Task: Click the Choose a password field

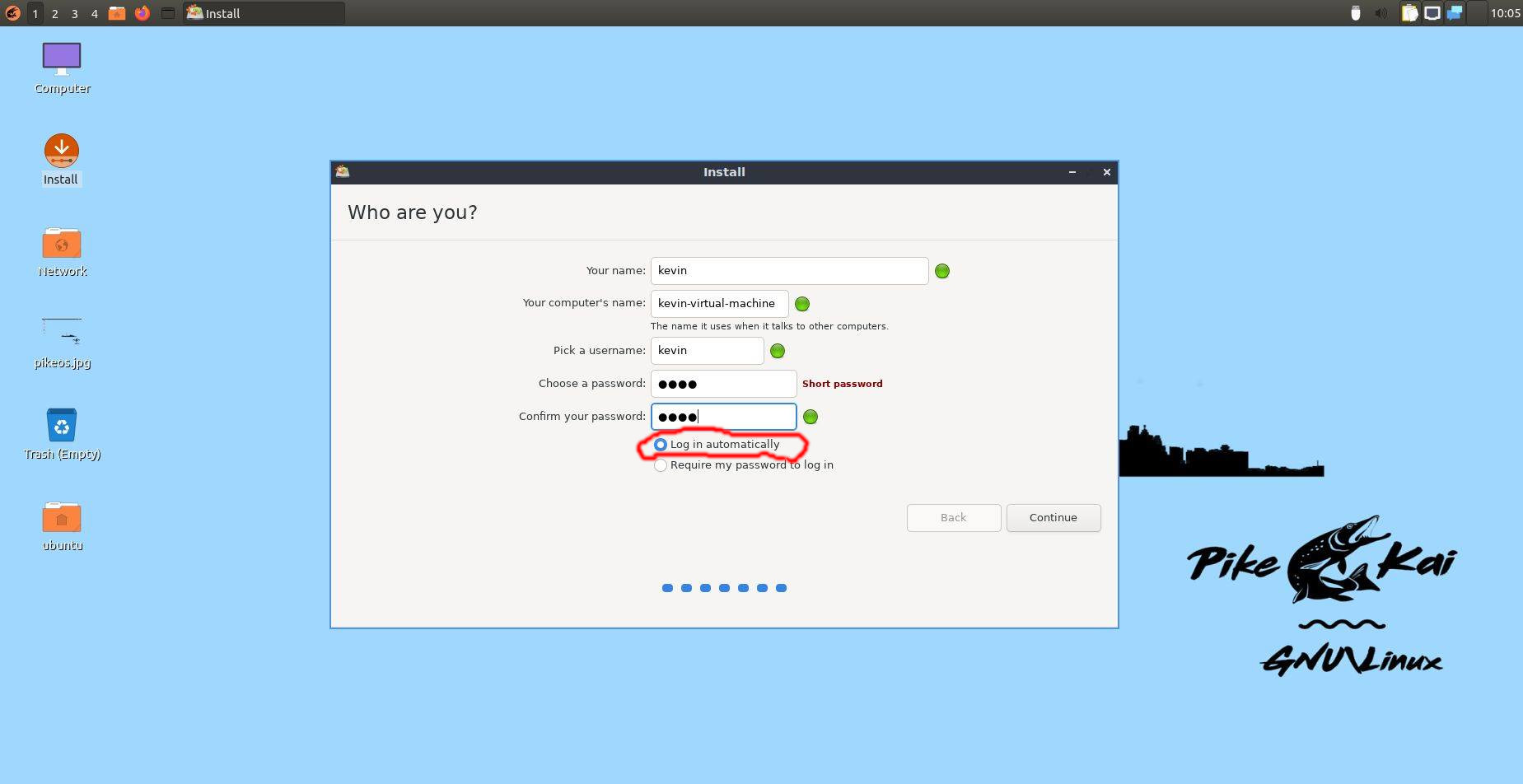Action: (723, 384)
